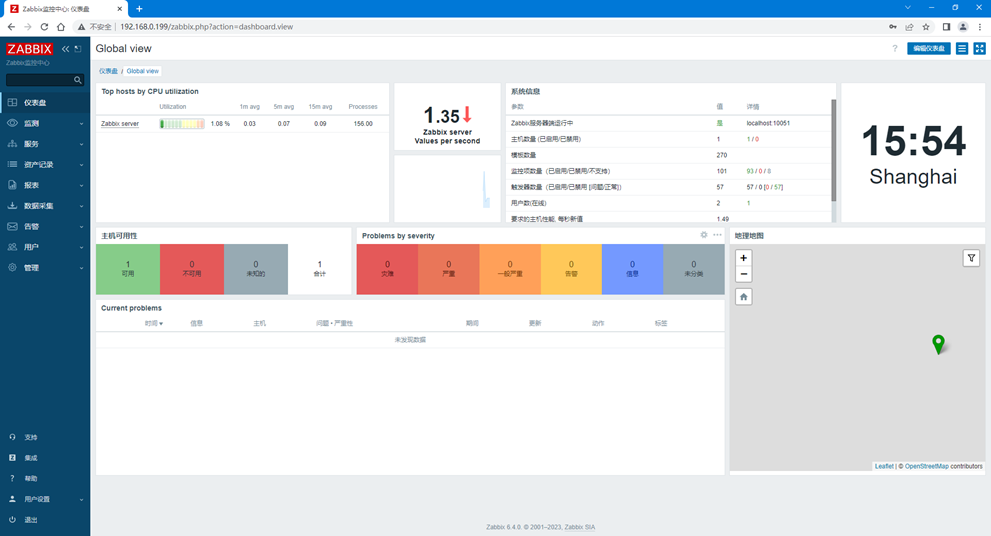Viewport: 991px width, 536px height.
Task: Click the chevron beside 管理
Action: coord(82,268)
